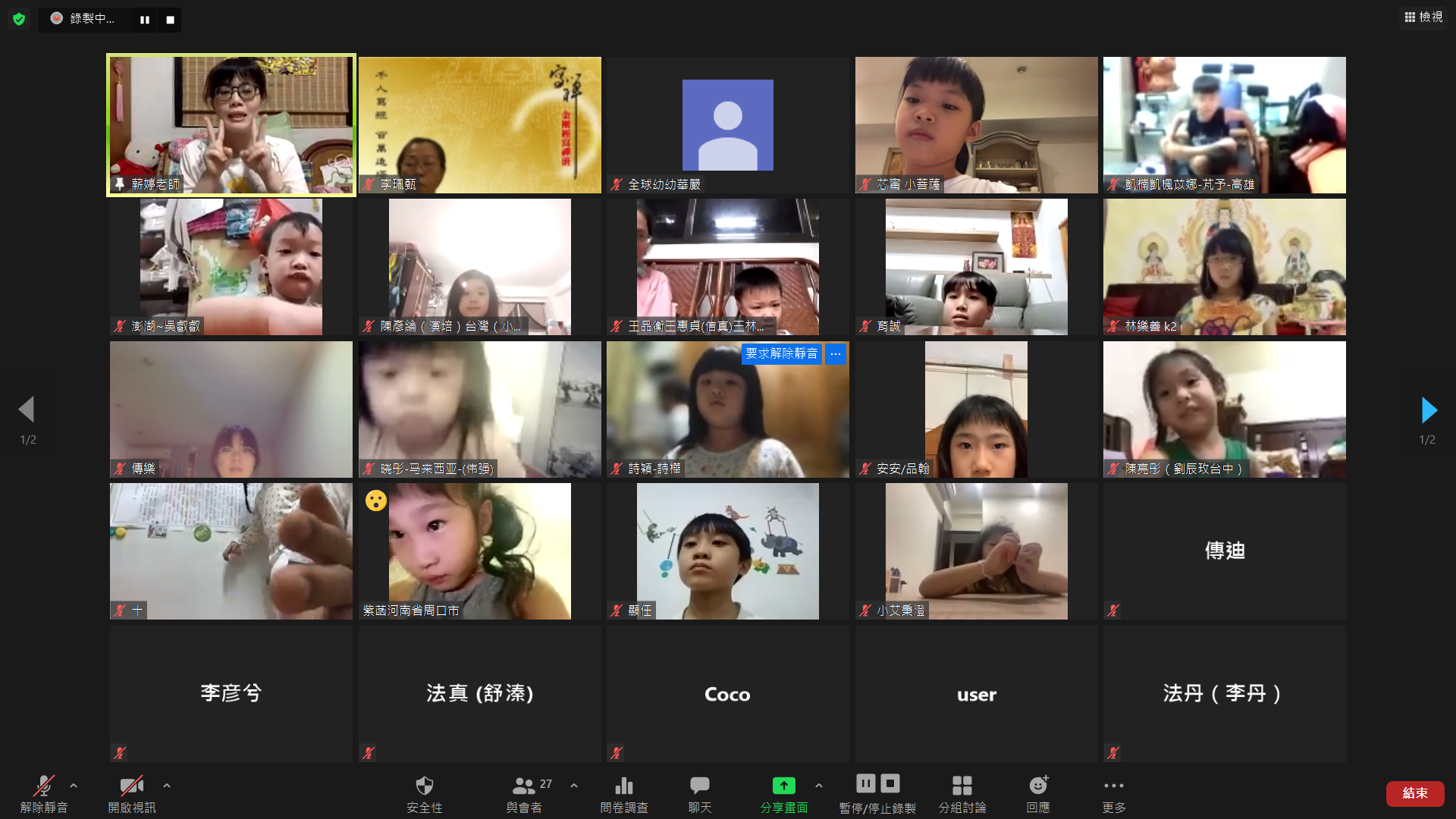
Task: Pause recording in the top recording bar
Action: 144,20
